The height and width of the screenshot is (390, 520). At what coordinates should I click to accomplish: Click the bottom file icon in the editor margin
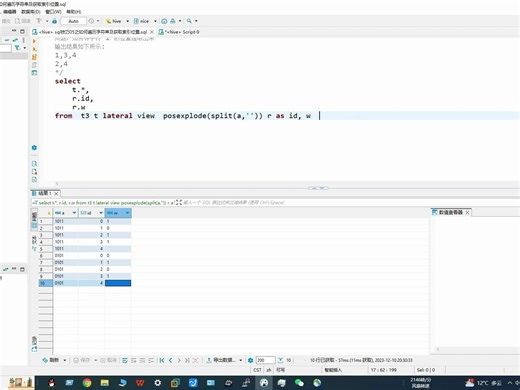[34, 180]
